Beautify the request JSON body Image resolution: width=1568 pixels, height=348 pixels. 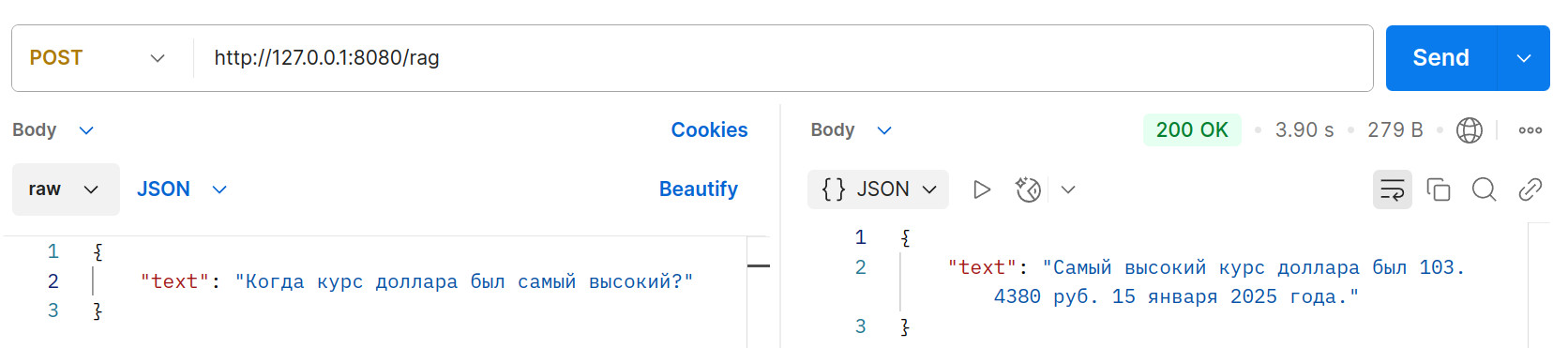coord(699,189)
